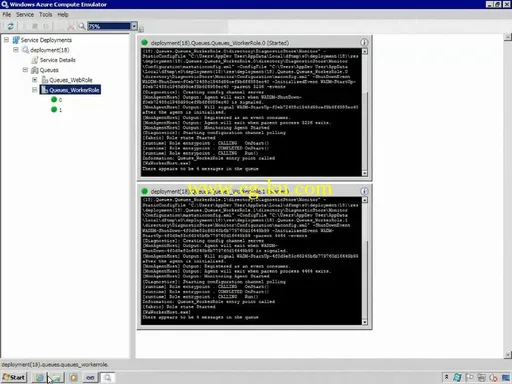Image resolution: width=512 pixels, height=384 pixels.
Task: Click the Queues_WebRole role icon
Action: tap(45, 80)
